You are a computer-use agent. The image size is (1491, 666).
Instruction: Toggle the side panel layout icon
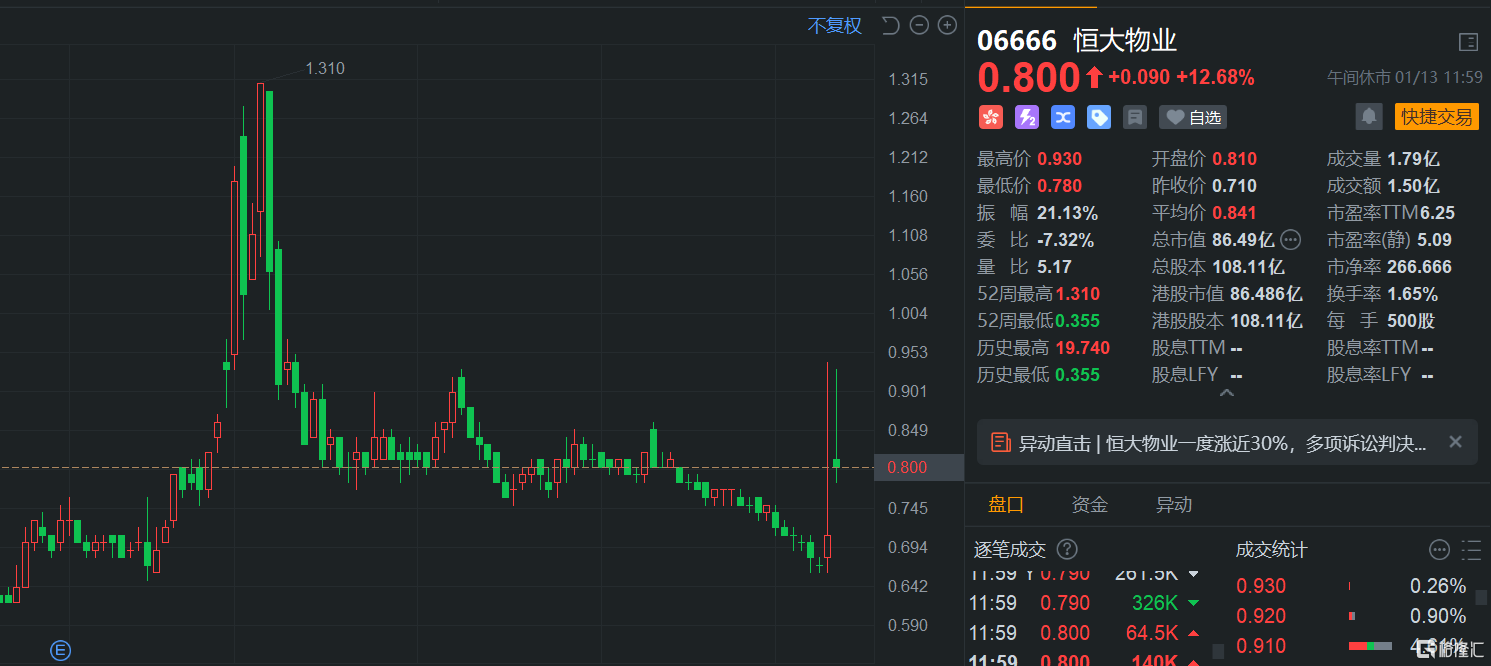(x=1468, y=41)
